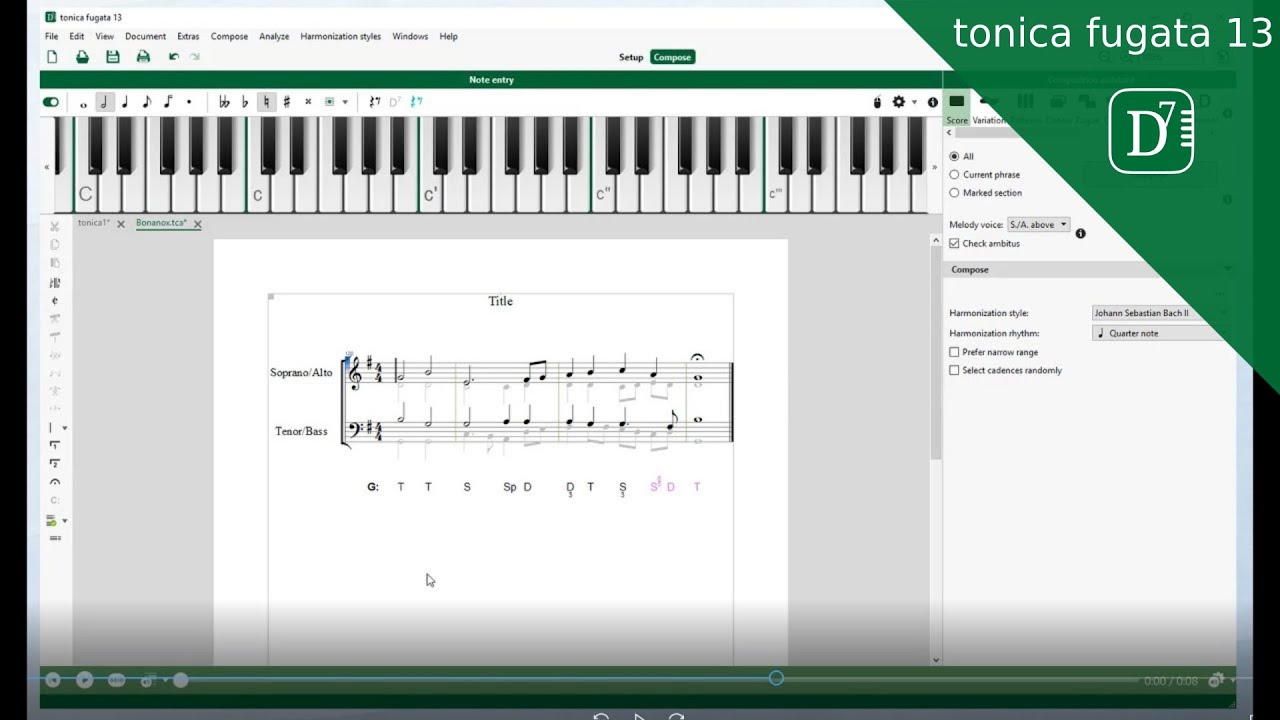This screenshot has width=1280, height=720.
Task: Click the cut-time signature icon in sidebar
Action: click(55, 300)
